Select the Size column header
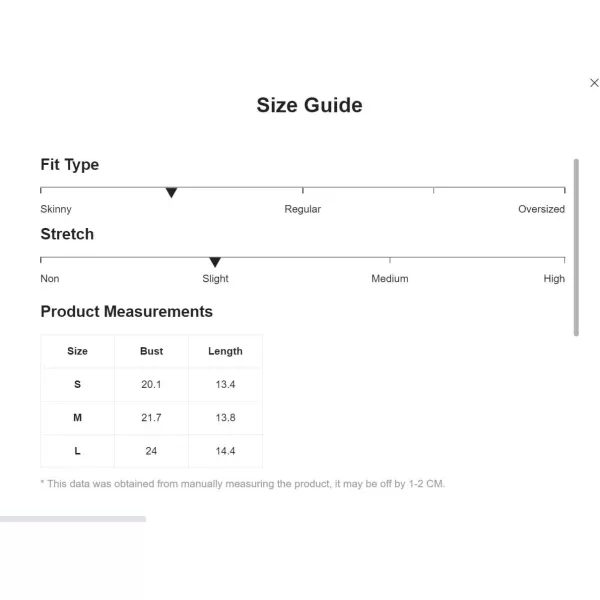Viewport: 600px width, 600px height. [x=77, y=351]
